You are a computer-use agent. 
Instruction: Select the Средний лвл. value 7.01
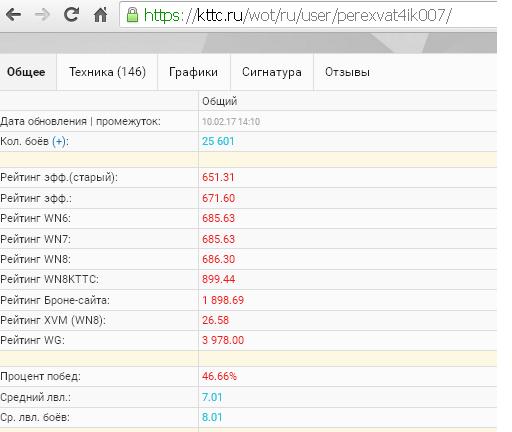pyautogui.click(x=212, y=397)
